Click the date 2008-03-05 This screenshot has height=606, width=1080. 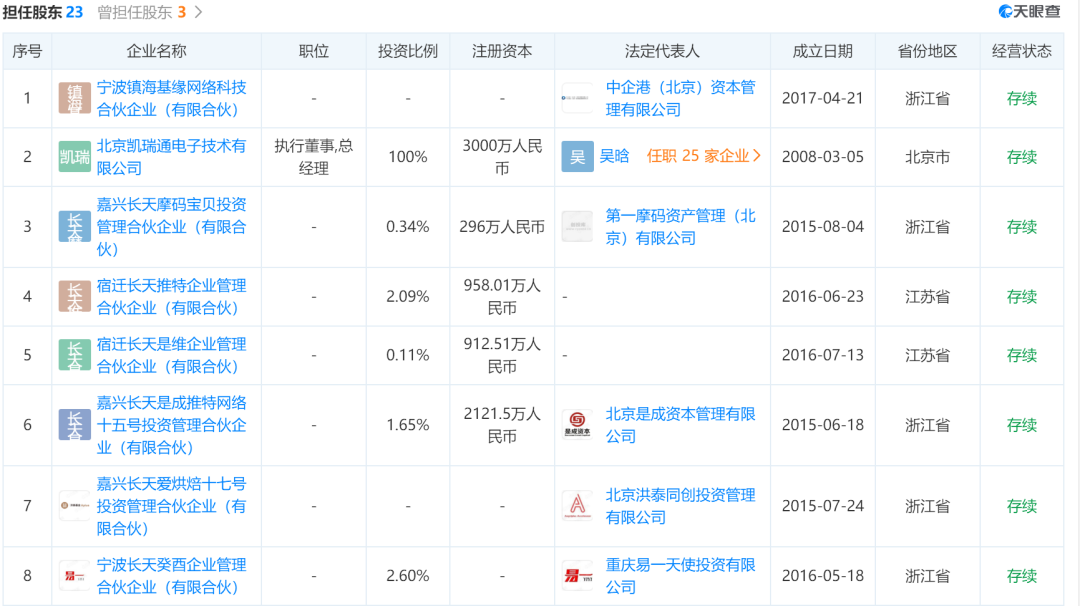822,157
